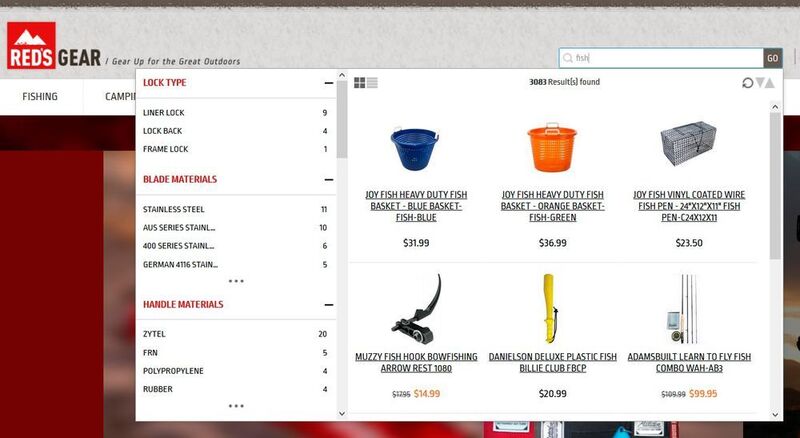
Task: Open Muzzy Fish Hook arrow rest link
Action: (x=416, y=362)
